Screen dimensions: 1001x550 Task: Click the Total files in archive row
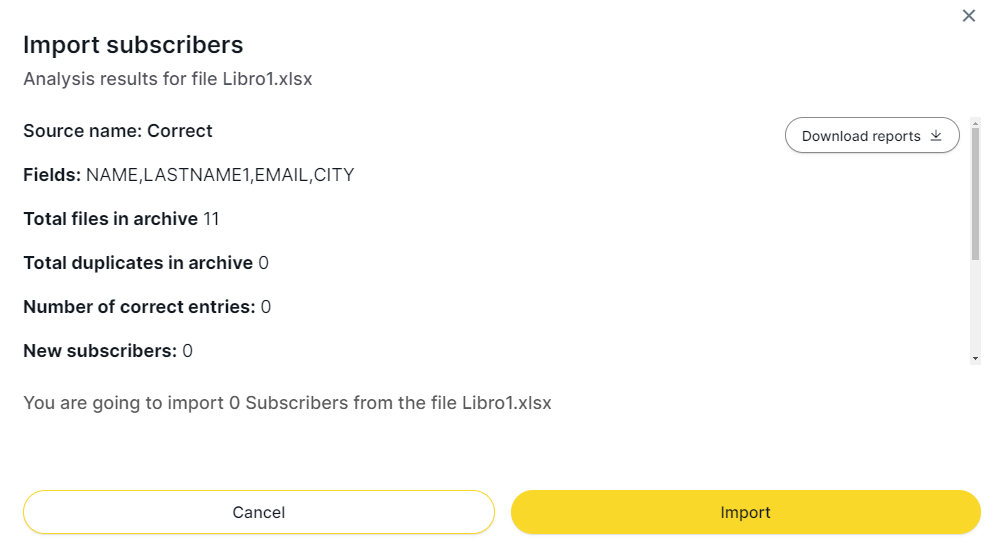click(x=121, y=219)
